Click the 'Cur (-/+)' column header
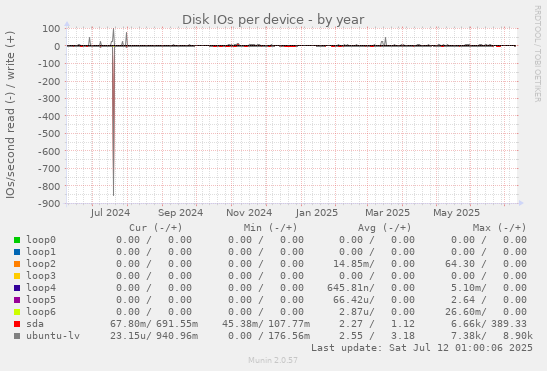The width and height of the screenshot is (547, 371). tap(156, 228)
